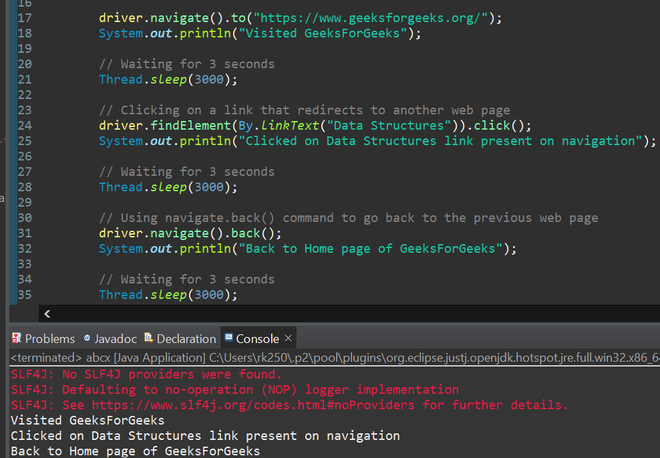Open the slf4j.org noProviders link in console

(x=253, y=405)
